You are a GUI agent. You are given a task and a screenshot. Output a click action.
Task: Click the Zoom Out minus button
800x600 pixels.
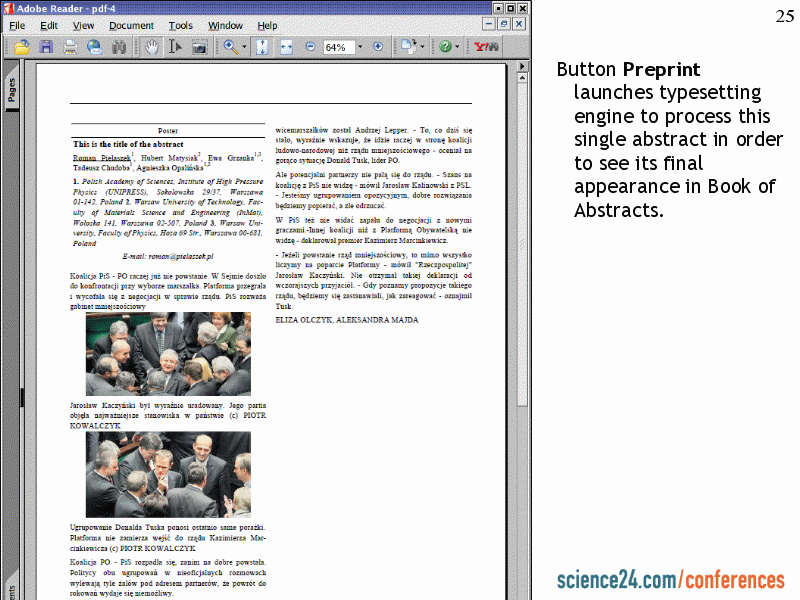coord(310,47)
